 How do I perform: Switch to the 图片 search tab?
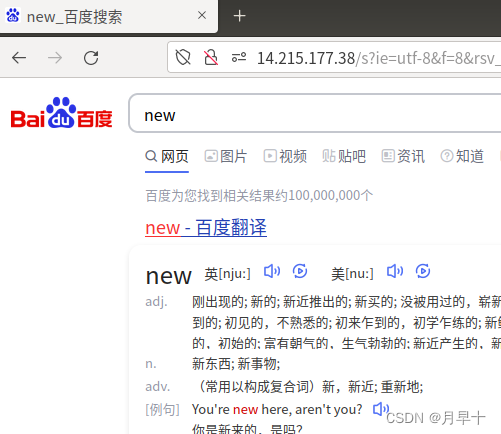pyautogui.click(x=226, y=156)
